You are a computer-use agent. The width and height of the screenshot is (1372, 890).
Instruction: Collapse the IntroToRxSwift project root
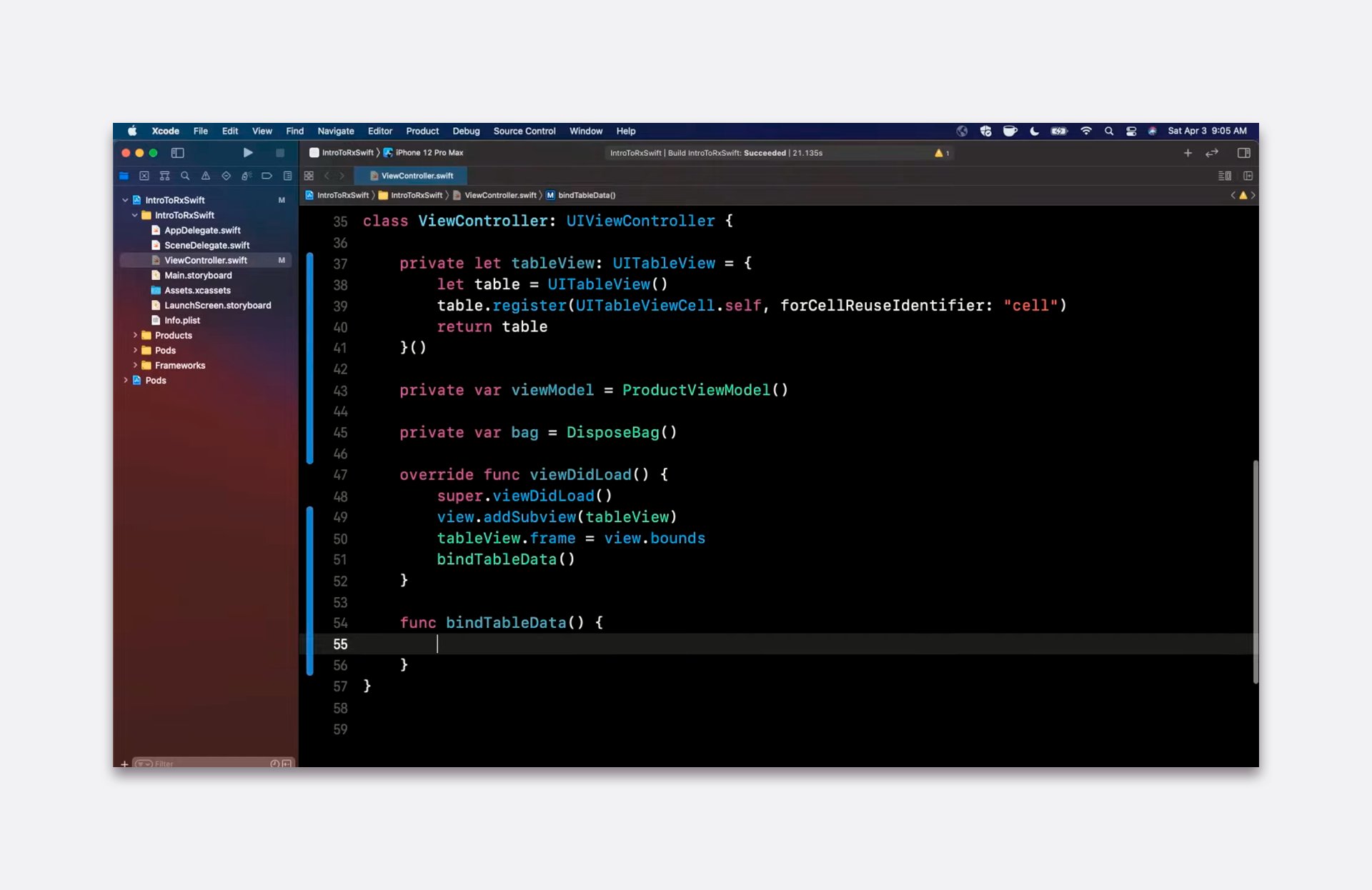(125, 200)
